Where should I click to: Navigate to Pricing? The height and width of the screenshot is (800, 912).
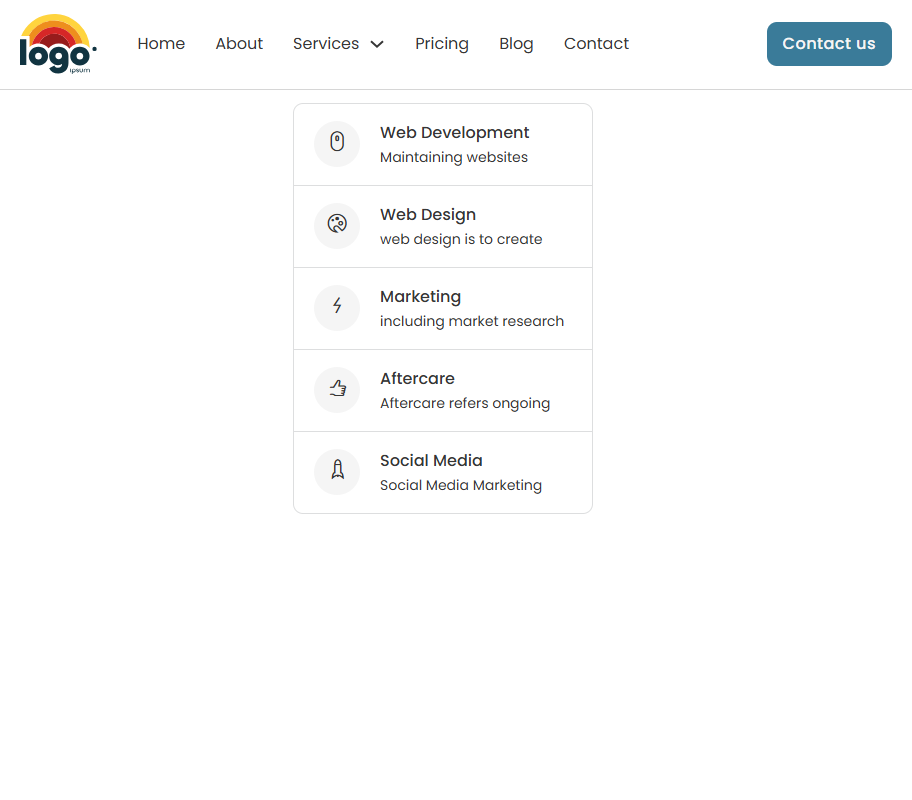coord(442,44)
